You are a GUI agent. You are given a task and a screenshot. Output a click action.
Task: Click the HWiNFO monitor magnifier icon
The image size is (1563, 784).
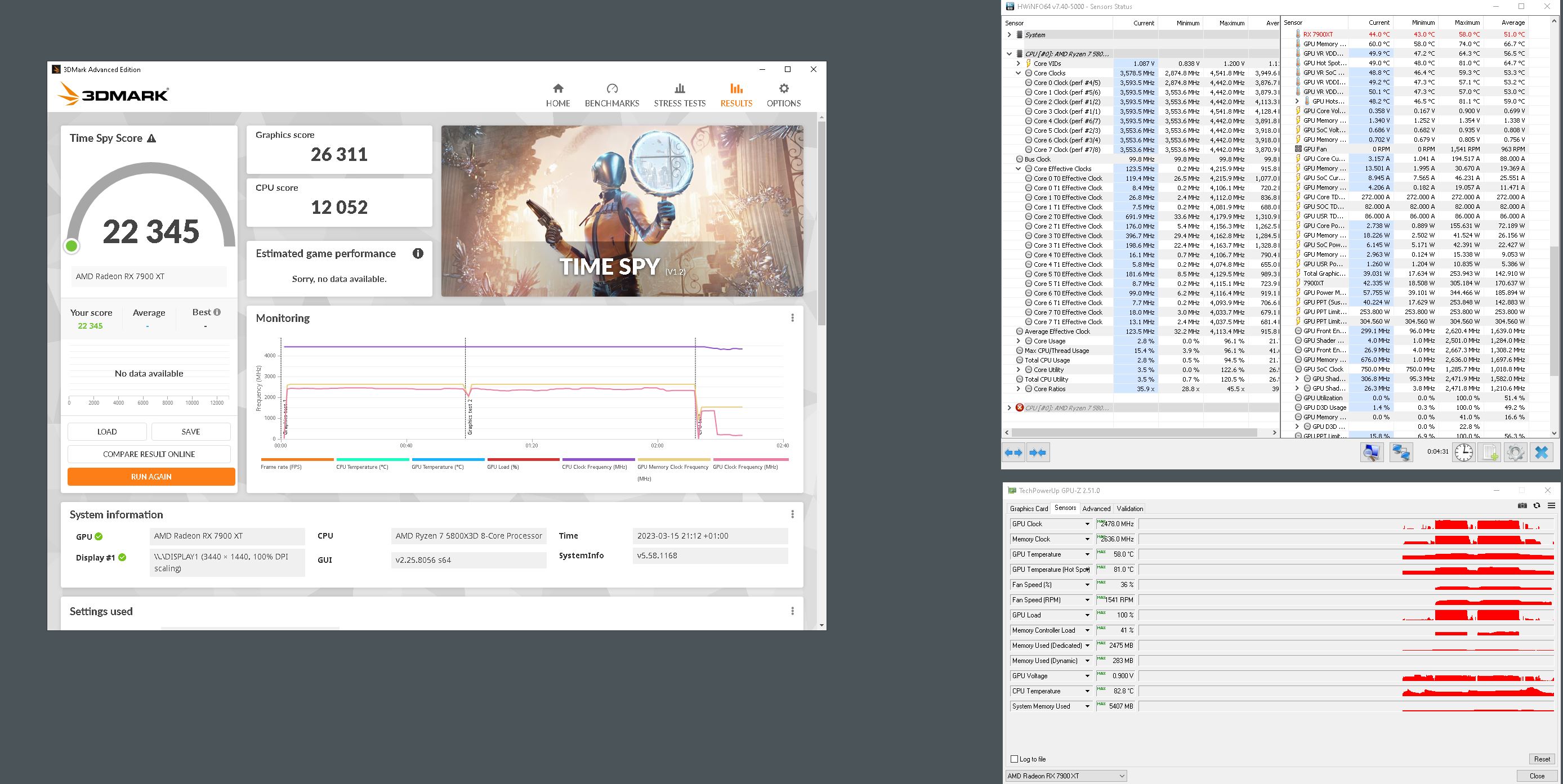(1372, 453)
